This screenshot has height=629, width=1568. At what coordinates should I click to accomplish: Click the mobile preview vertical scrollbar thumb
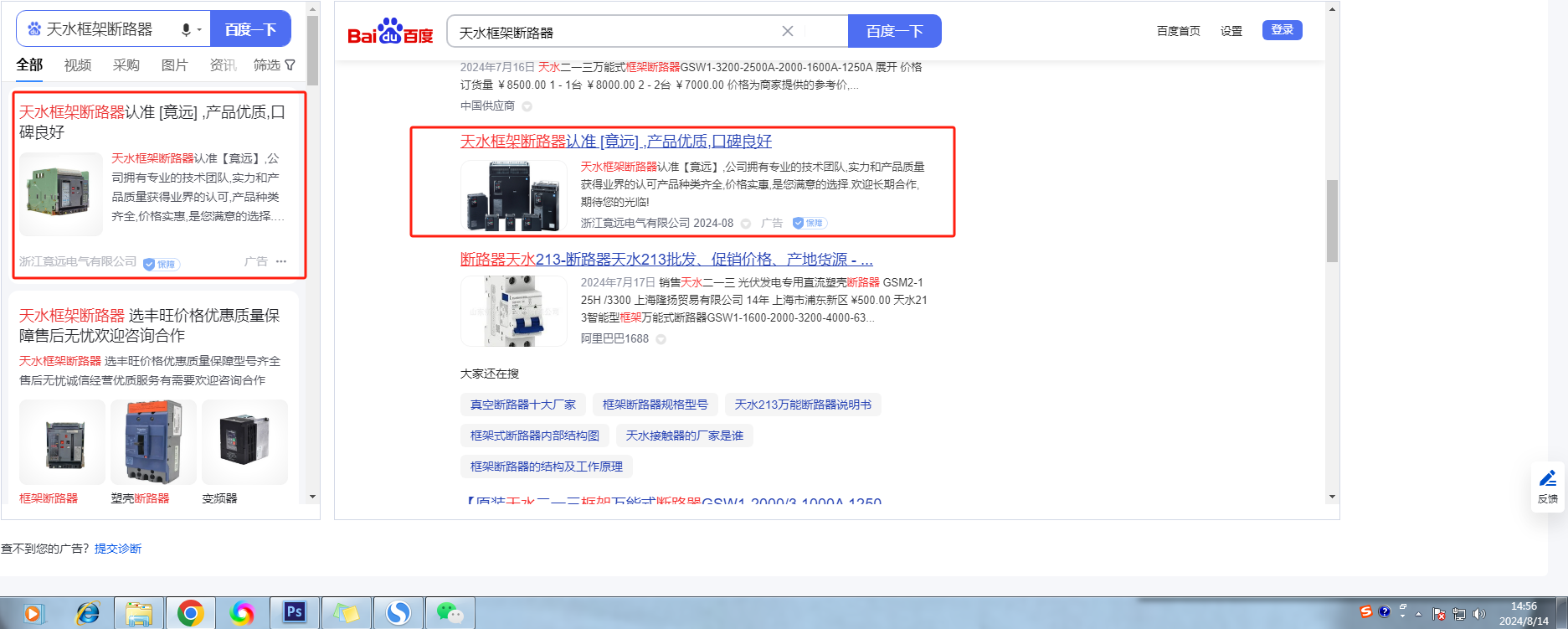pyautogui.click(x=313, y=50)
